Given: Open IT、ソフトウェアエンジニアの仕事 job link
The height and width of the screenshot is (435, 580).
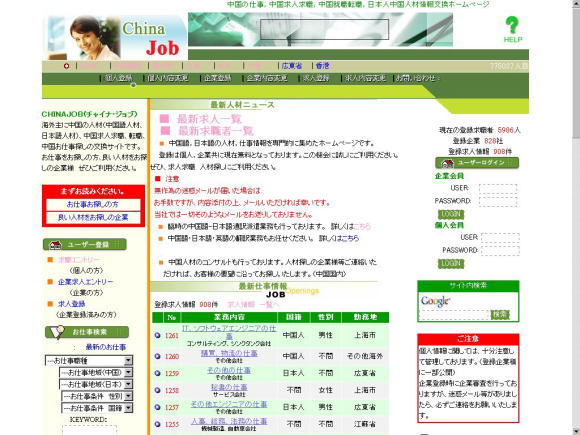Looking at the screenshot, I should [229, 332].
